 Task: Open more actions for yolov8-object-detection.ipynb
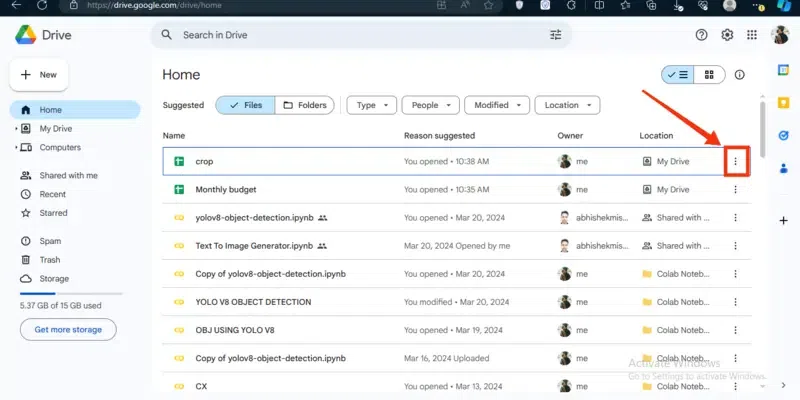coord(735,217)
